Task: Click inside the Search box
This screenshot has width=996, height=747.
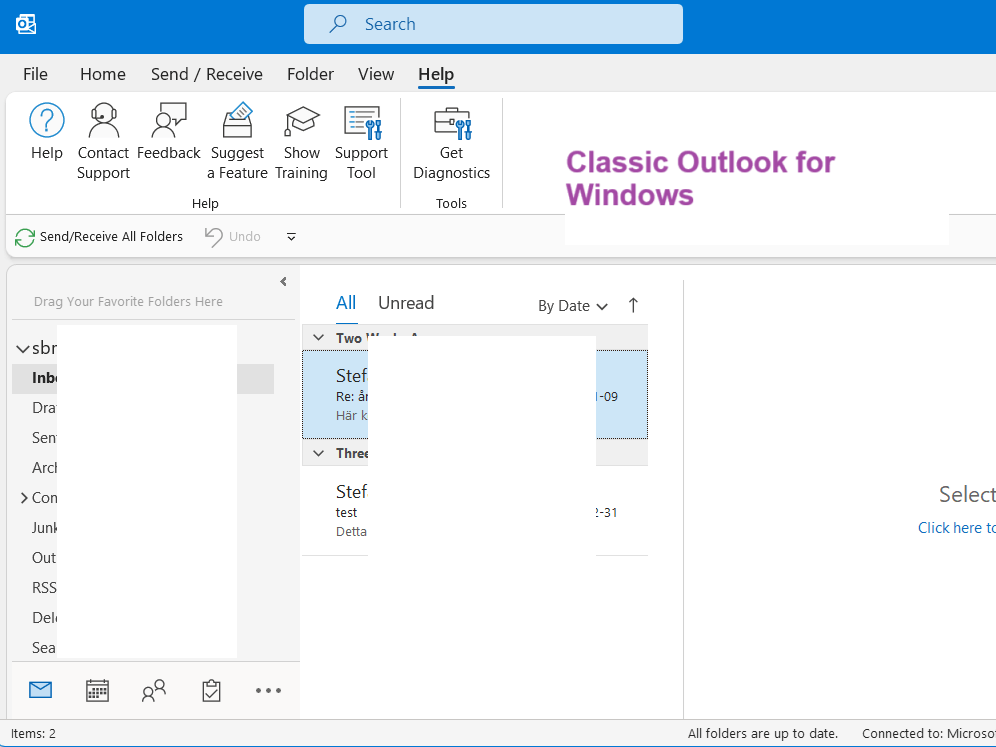Action: tap(494, 24)
